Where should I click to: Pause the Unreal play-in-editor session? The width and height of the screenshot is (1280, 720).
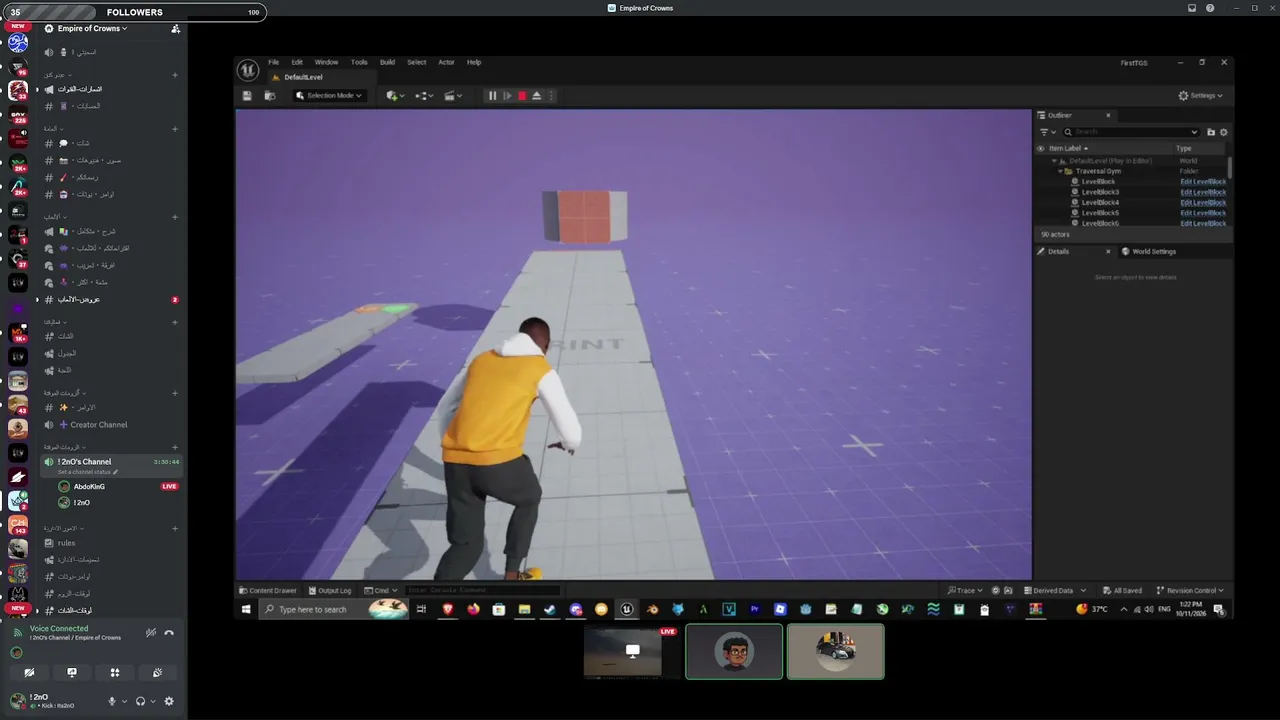[x=492, y=96]
